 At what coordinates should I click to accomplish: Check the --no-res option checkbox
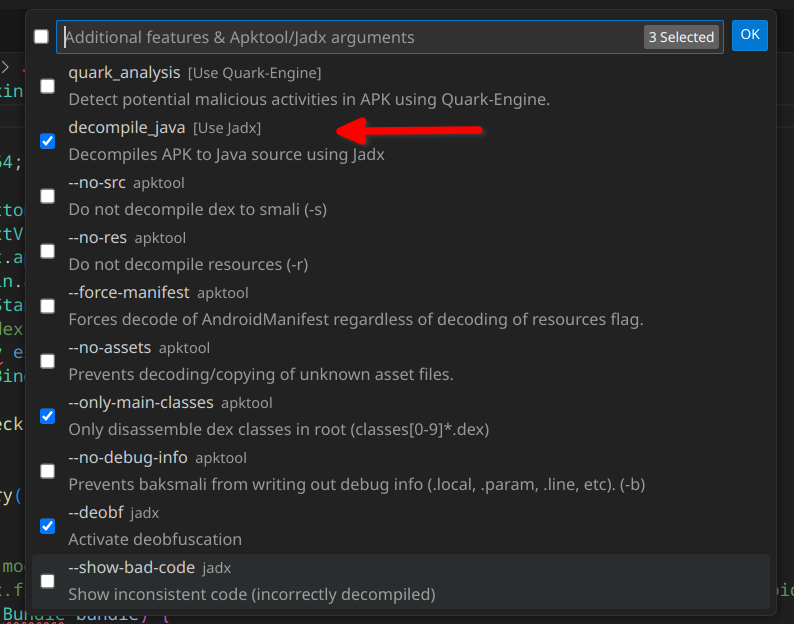coord(47,251)
